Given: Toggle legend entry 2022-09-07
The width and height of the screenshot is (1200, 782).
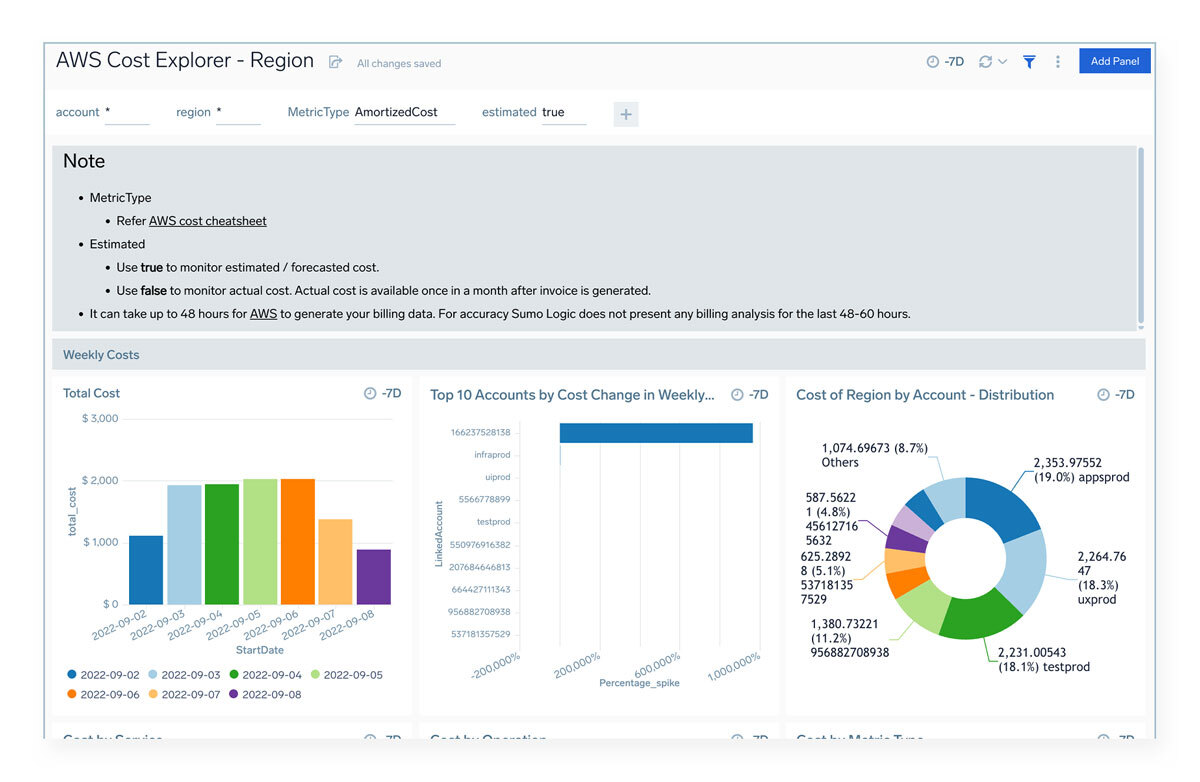Looking at the screenshot, I should click(185, 694).
